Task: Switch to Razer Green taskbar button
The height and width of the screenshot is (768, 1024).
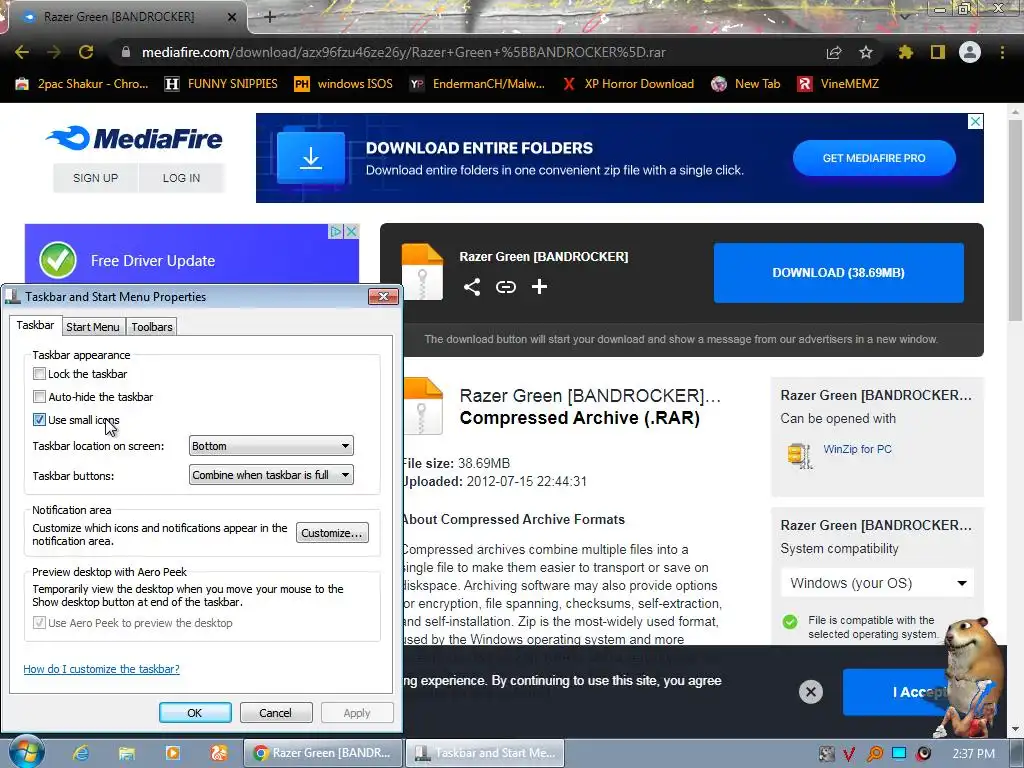Action: pyautogui.click(x=323, y=753)
